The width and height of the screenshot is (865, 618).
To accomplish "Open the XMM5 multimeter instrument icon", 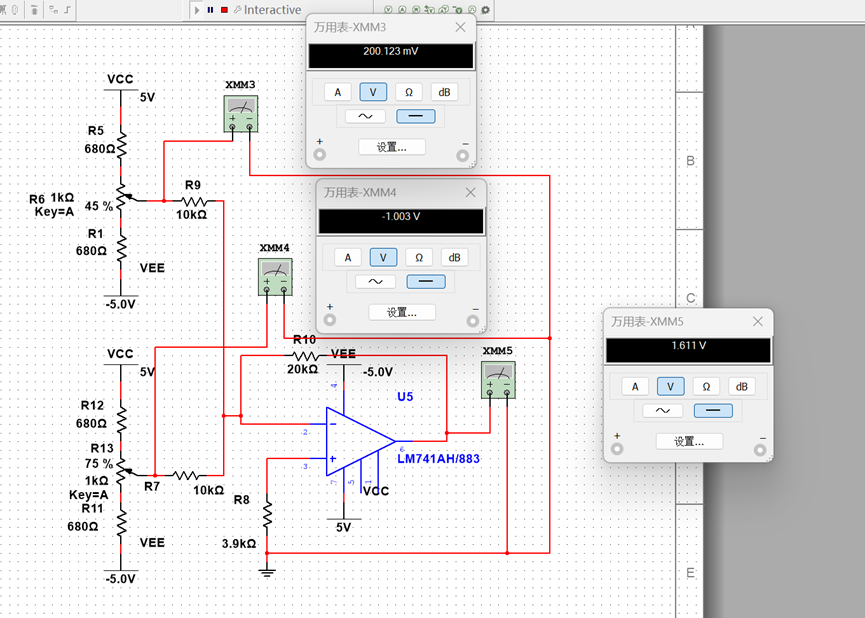I will coord(498,380).
